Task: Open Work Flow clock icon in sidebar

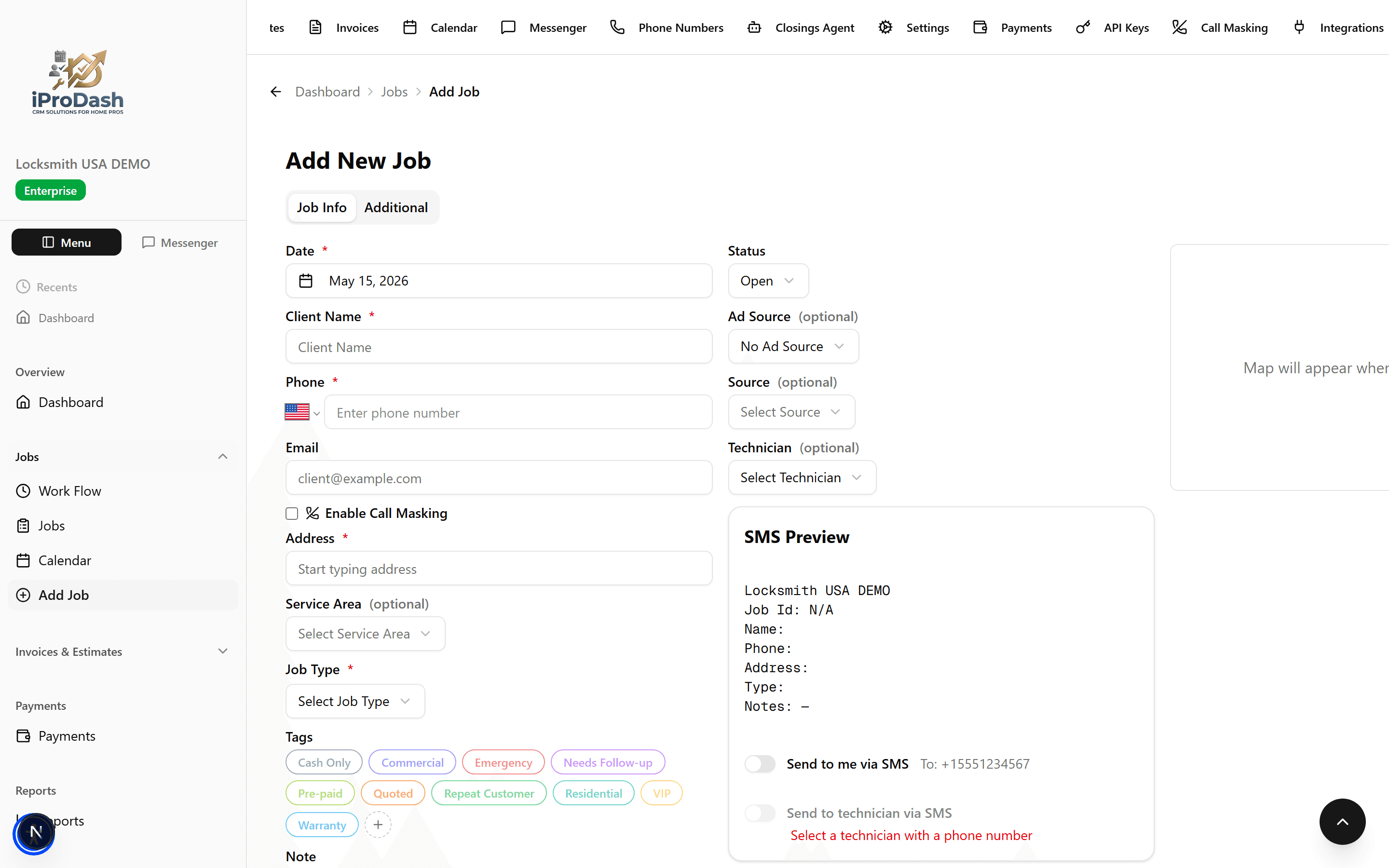Action: (23, 491)
